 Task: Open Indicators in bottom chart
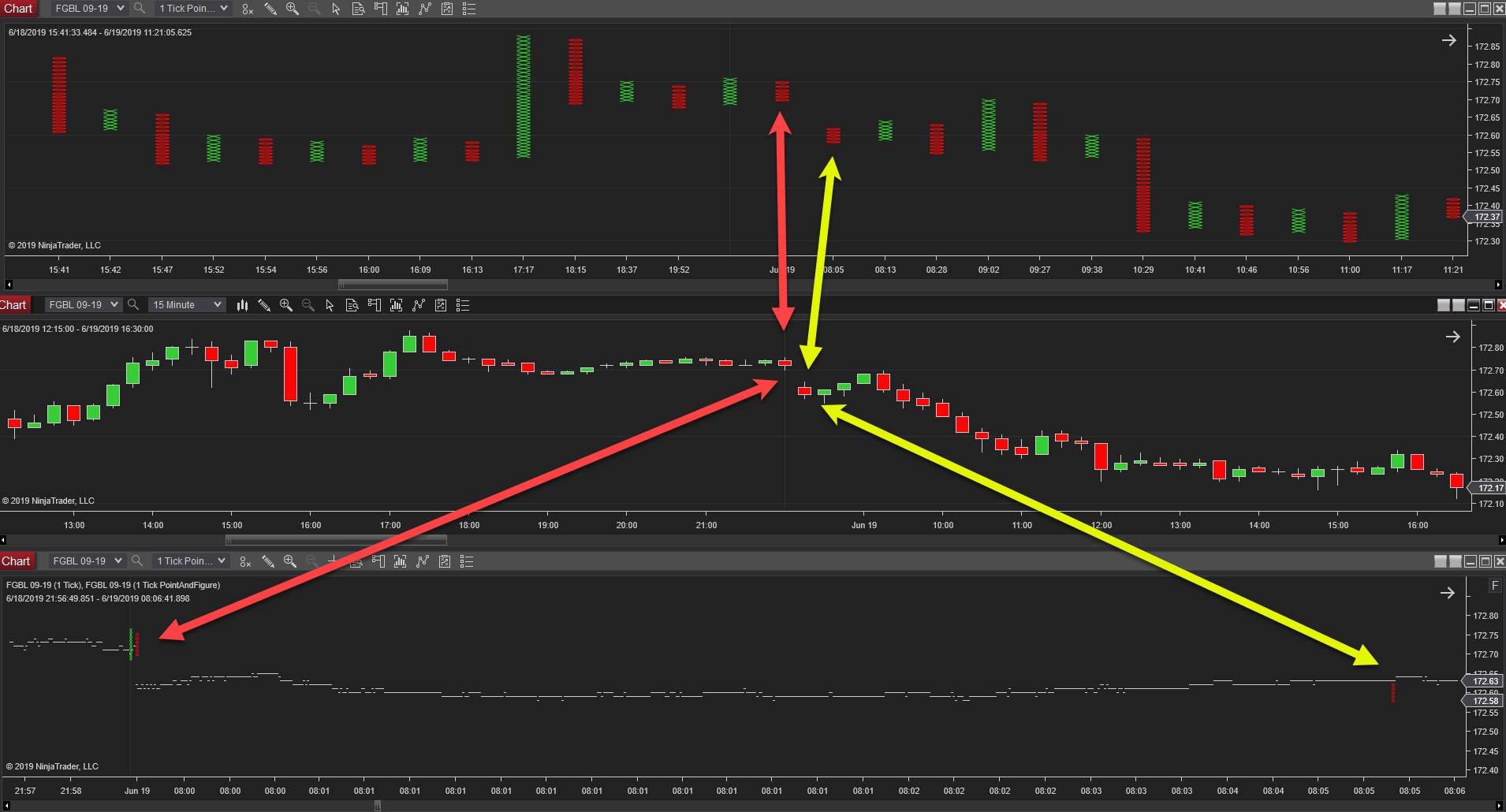(x=423, y=561)
